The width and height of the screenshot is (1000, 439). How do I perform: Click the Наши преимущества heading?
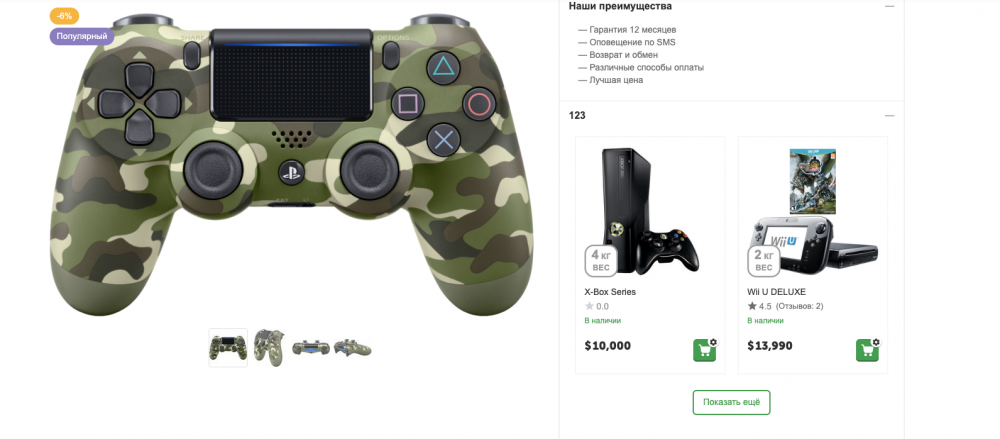click(620, 6)
